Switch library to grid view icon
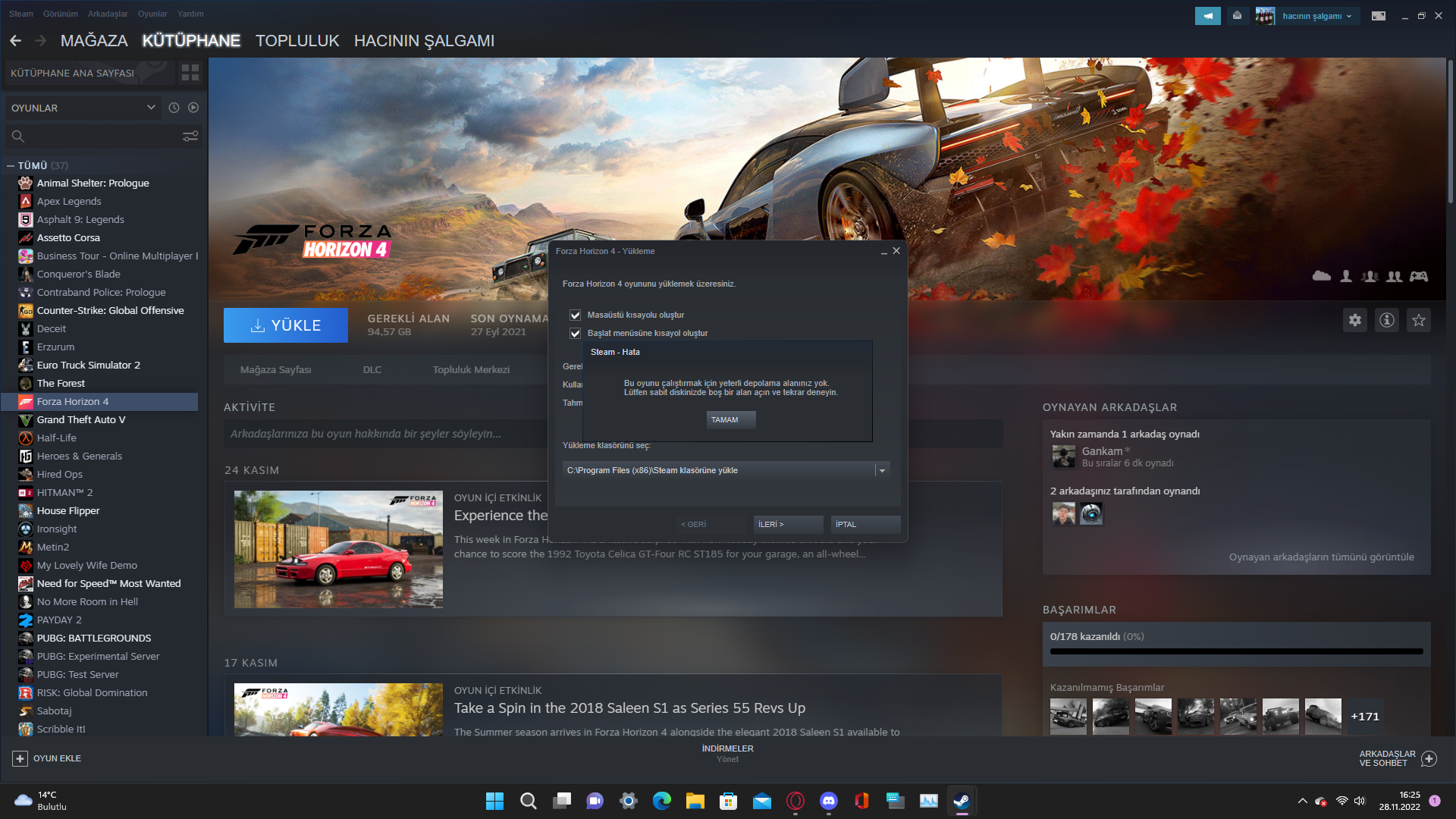1456x819 pixels. 190,73
